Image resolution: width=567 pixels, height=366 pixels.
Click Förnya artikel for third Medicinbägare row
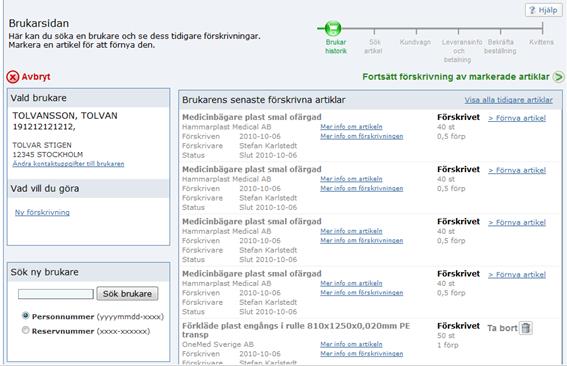[x=517, y=223]
